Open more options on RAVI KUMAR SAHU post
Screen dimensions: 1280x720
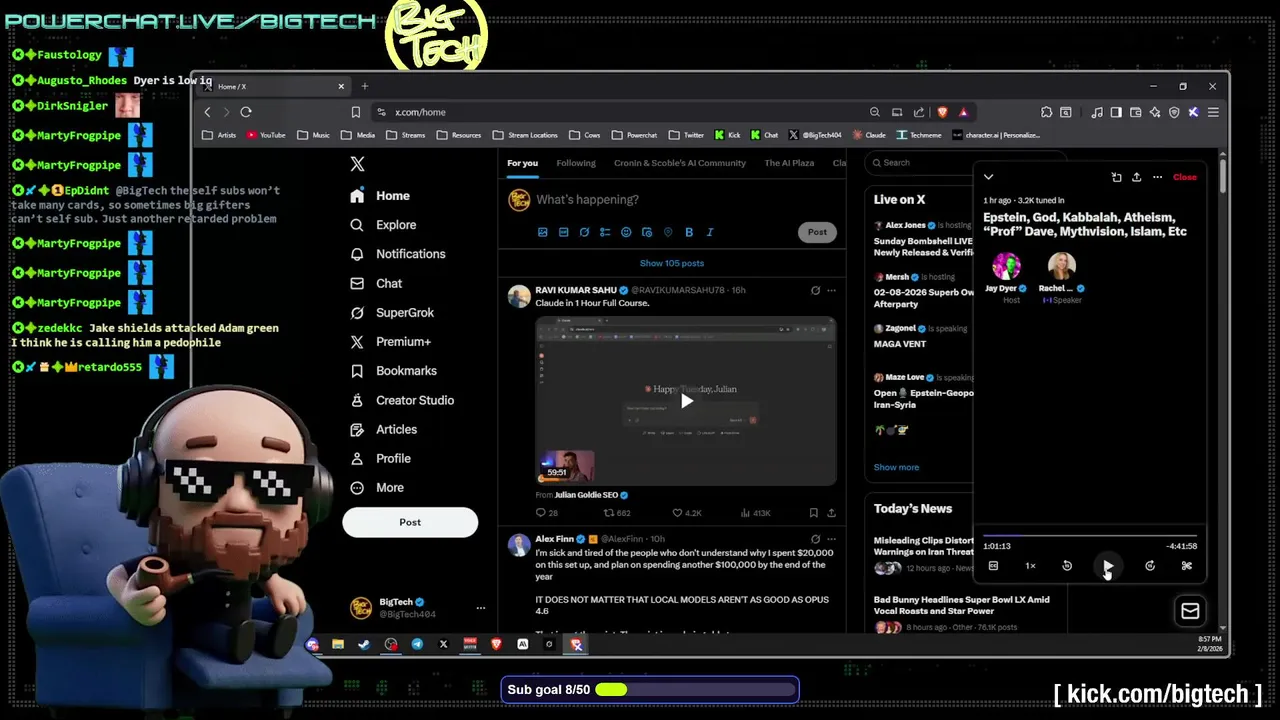831,290
